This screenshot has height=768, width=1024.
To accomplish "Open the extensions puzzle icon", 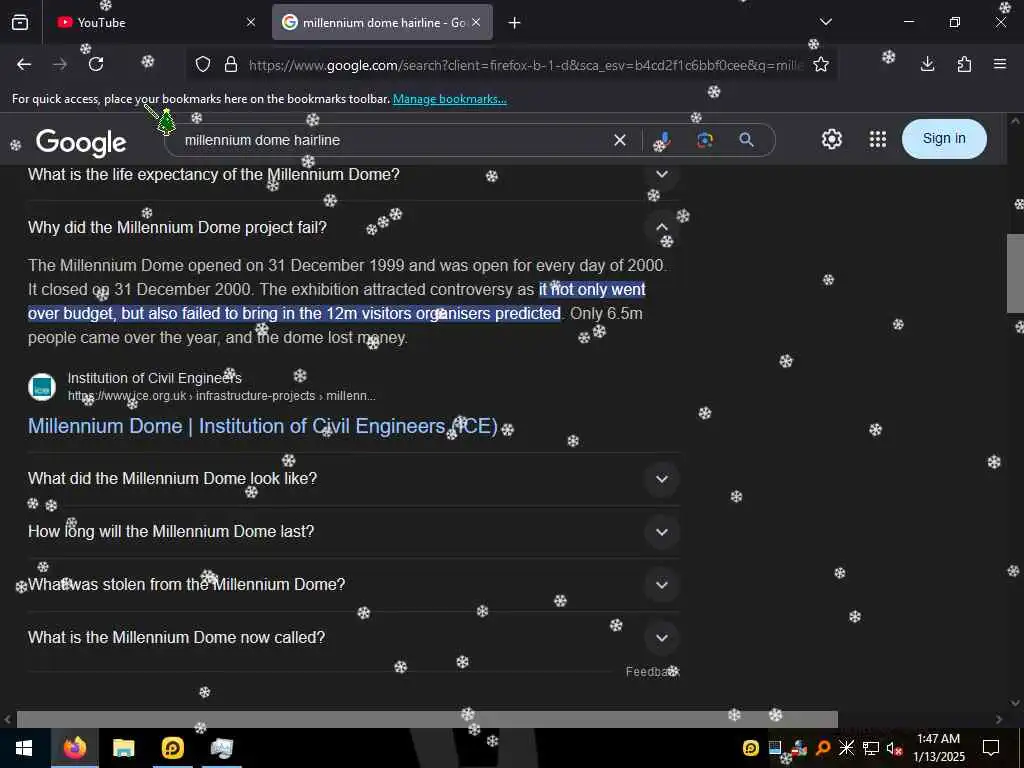I will coord(964,64).
